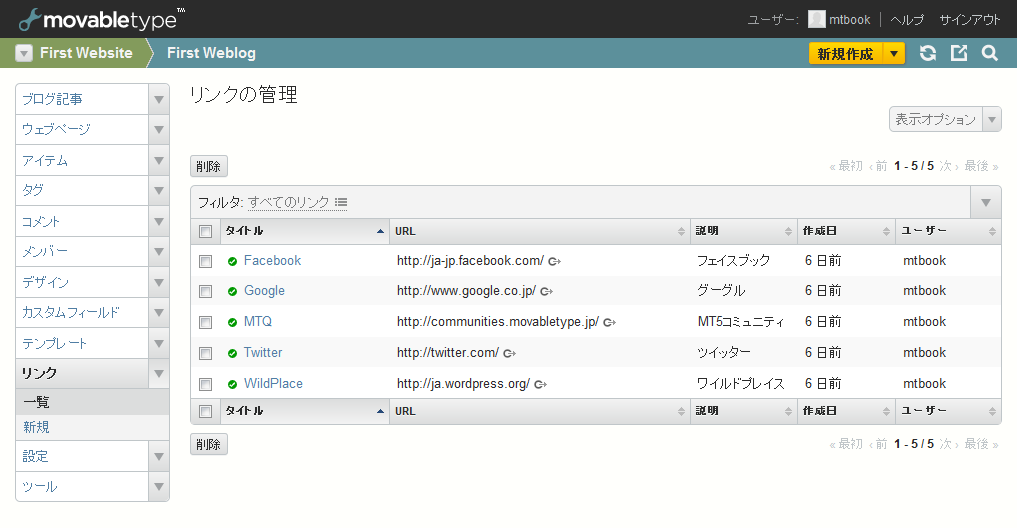Click the top 削除 button
Screen dimensions: 1017x528
pos(209,166)
